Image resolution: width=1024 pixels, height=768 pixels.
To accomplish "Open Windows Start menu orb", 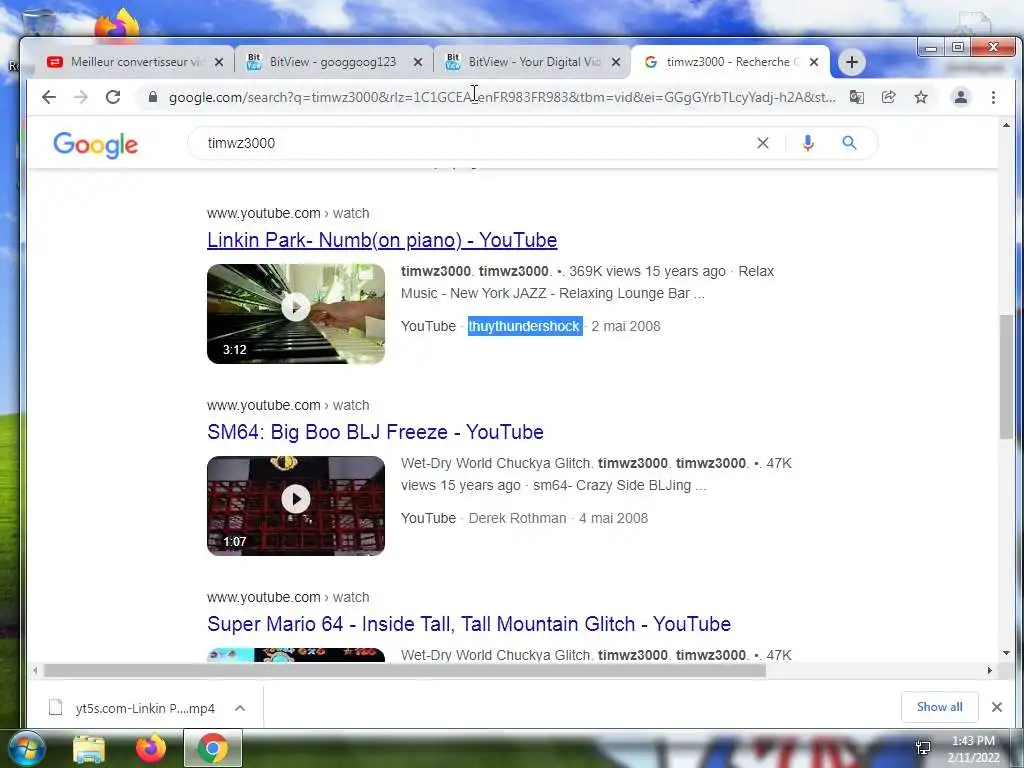I will tap(27, 748).
